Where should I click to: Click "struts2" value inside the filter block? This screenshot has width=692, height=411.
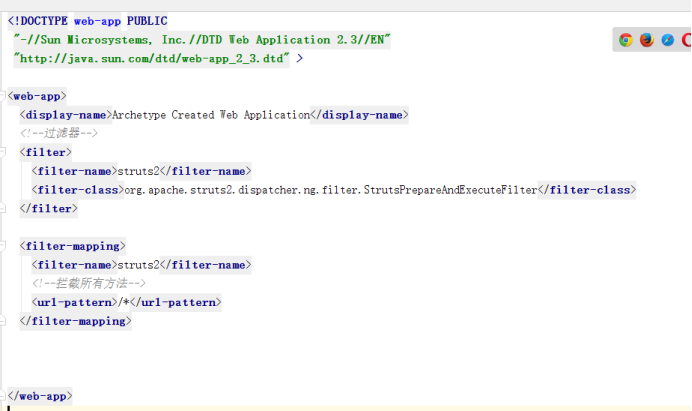[138, 171]
